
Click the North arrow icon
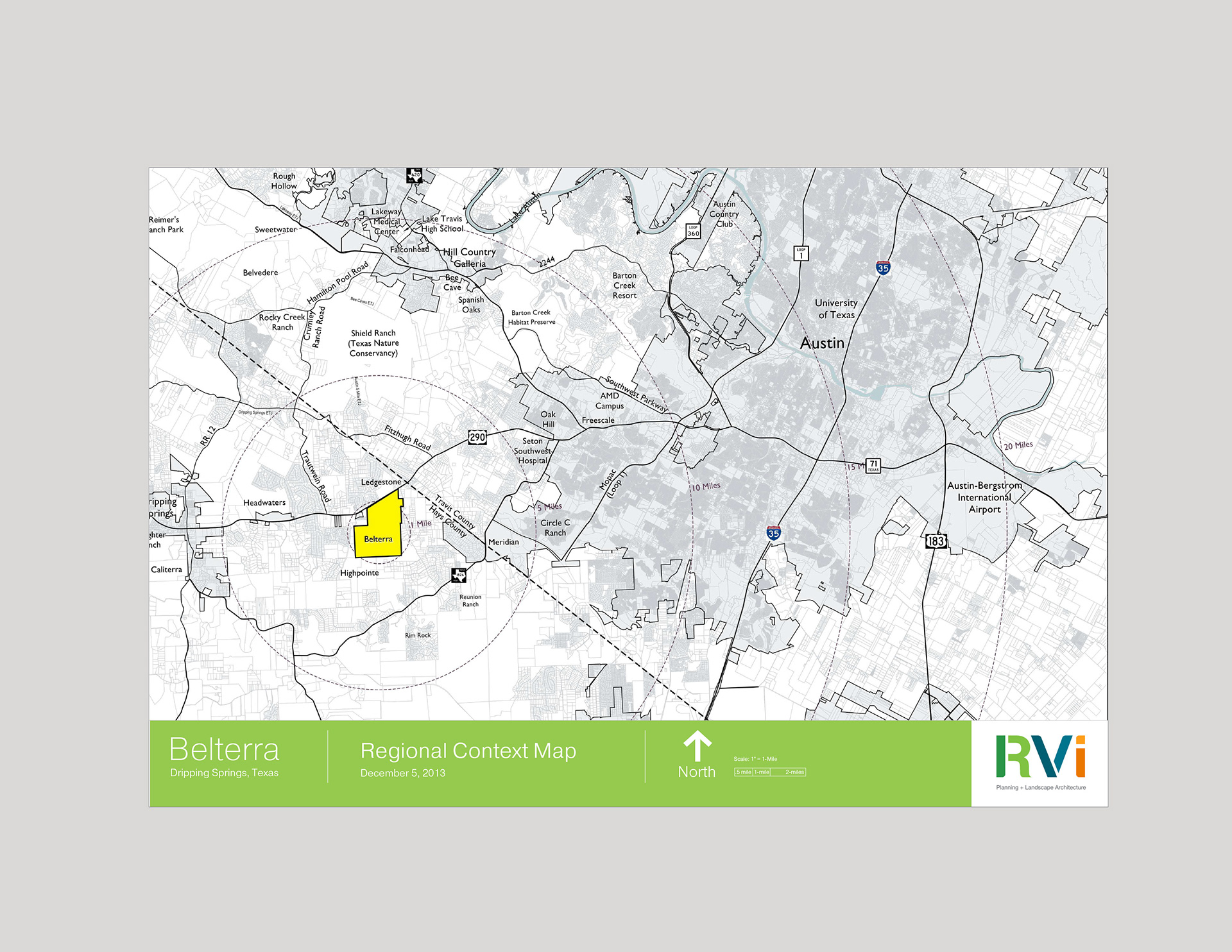pos(697,747)
